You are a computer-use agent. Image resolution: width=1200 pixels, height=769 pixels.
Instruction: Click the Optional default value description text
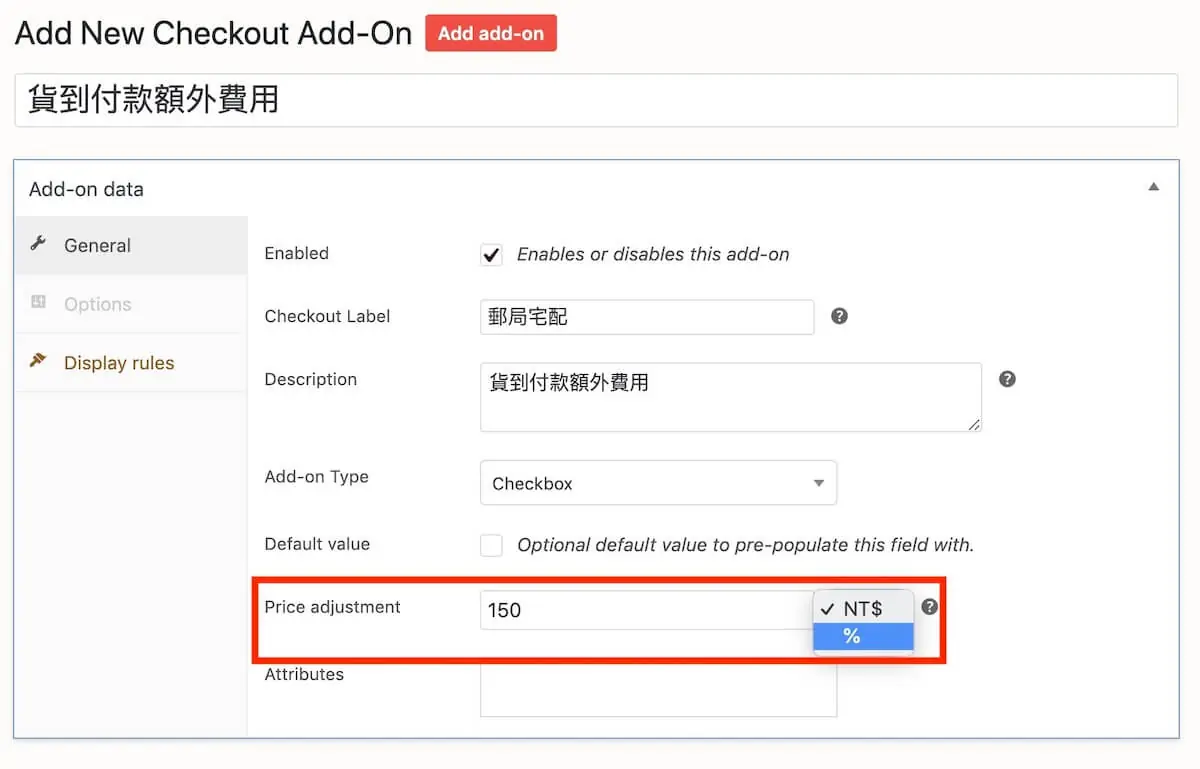(745, 545)
